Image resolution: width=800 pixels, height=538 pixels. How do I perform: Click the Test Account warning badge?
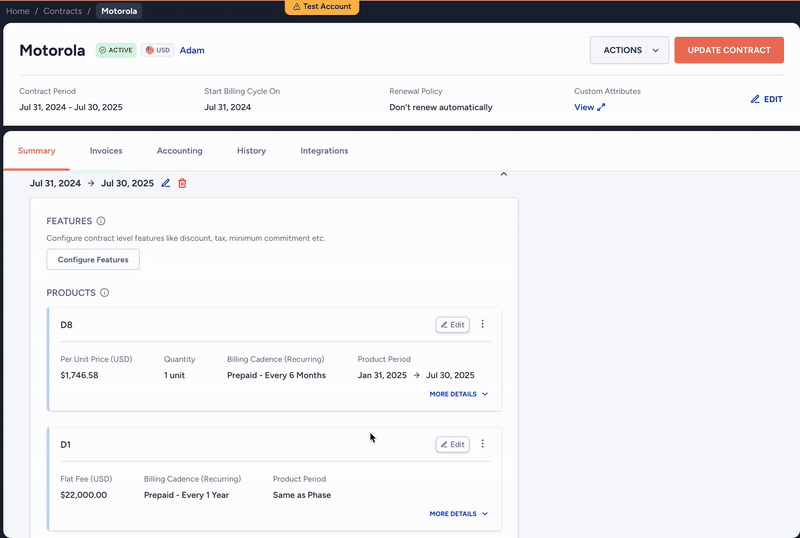[x=322, y=7]
